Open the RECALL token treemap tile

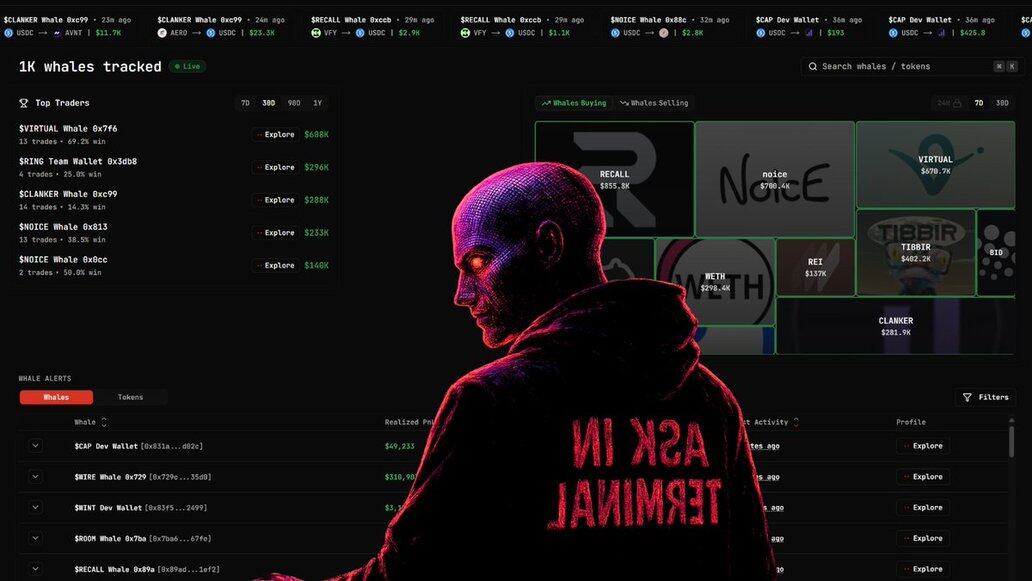[x=614, y=178]
